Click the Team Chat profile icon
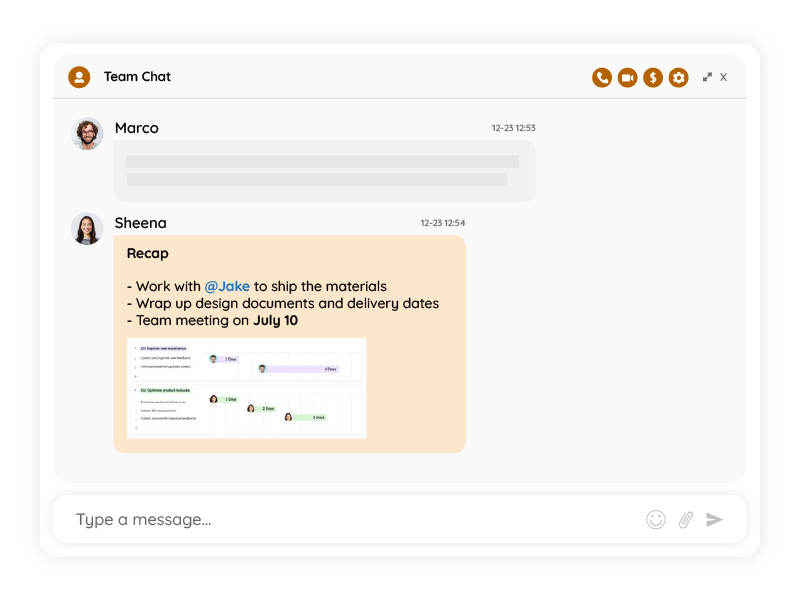 79,77
